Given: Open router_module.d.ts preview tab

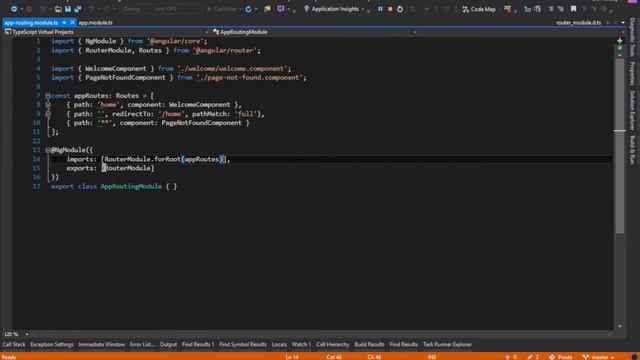Looking at the screenshot, I should click(x=578, y=22).
